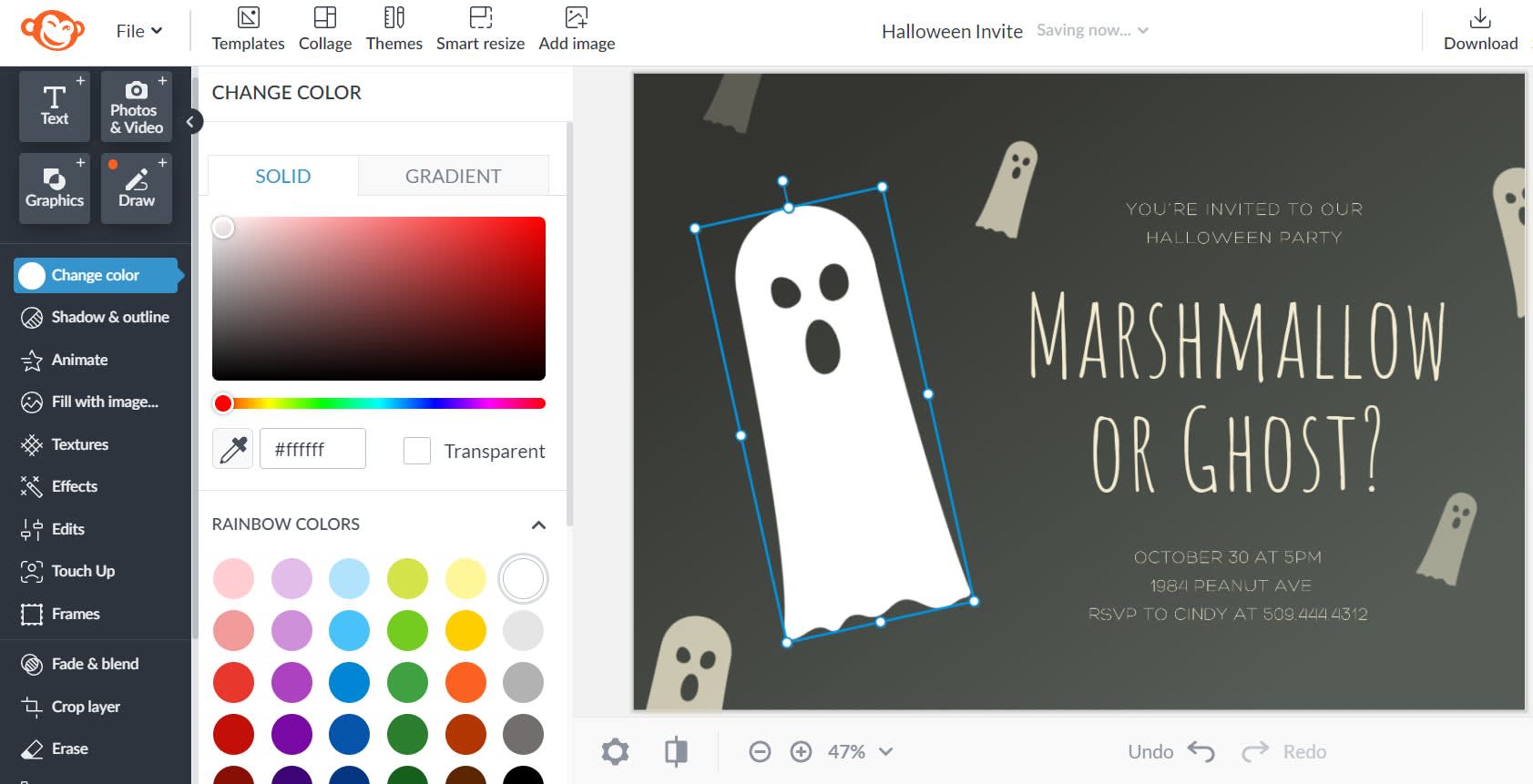Pick the dark purple color swatch
This screenshot has width=1533, height=784.
(291, 735)
